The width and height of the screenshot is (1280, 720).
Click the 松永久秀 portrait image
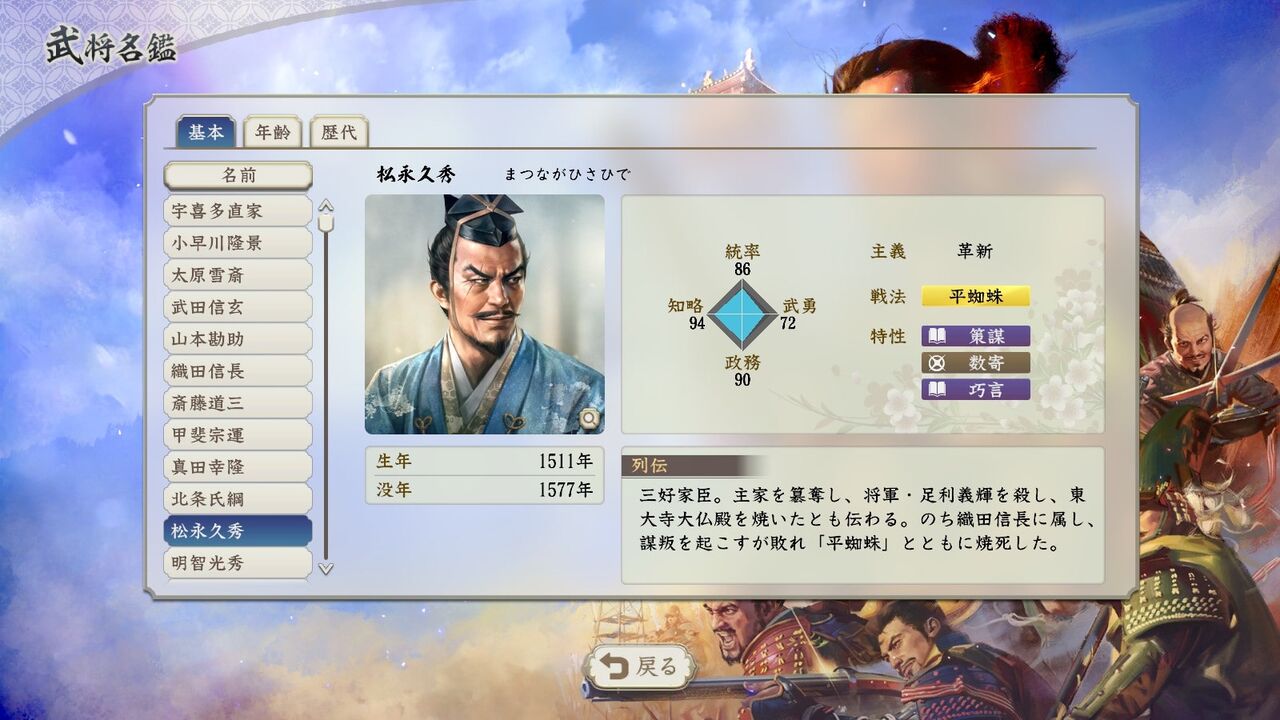484,314
